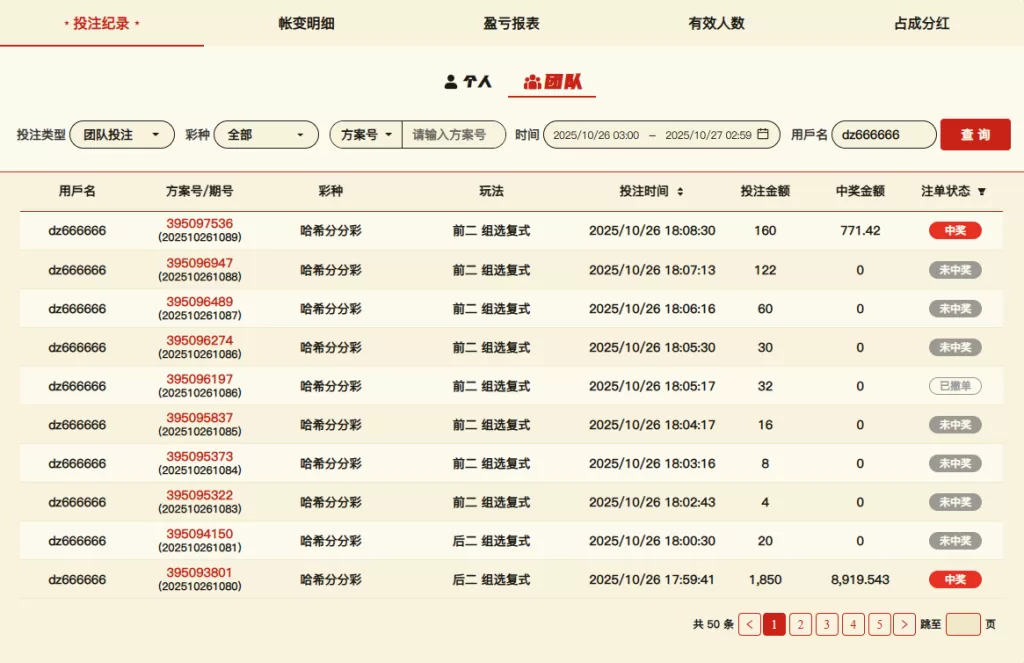Screen dimensions: 1024x663
Task: Go to next page with right arrow
Action: [x=904, y=624]
